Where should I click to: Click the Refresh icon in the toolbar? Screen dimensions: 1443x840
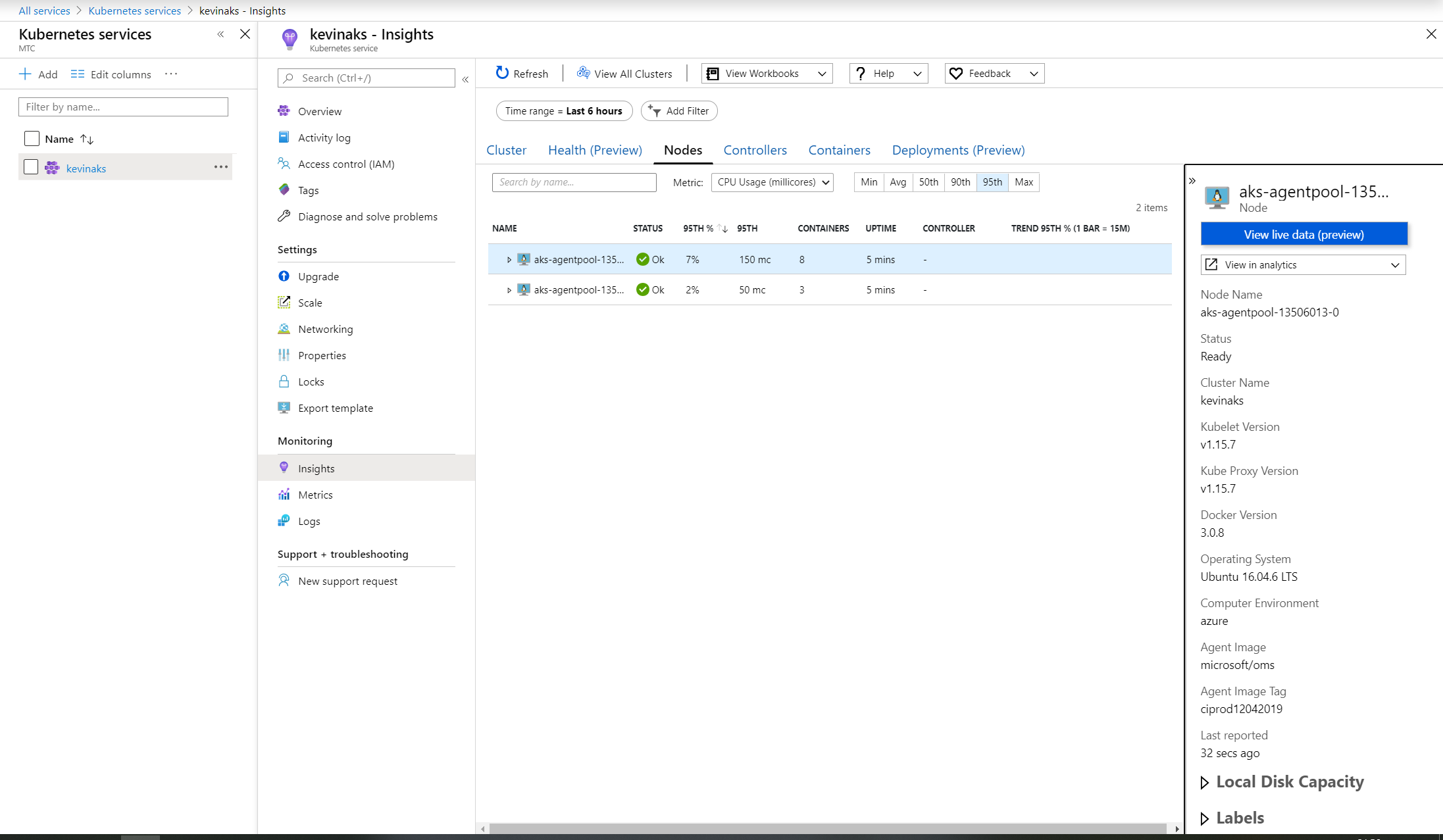click(x=502, y=73)
